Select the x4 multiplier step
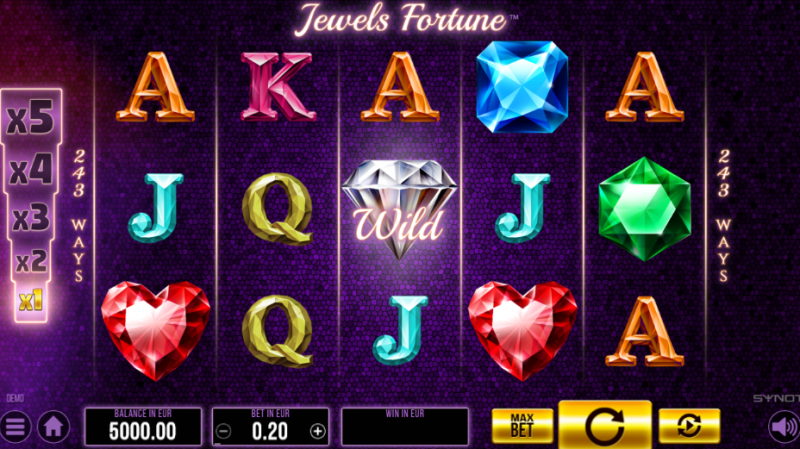 (x=31, y=170)
